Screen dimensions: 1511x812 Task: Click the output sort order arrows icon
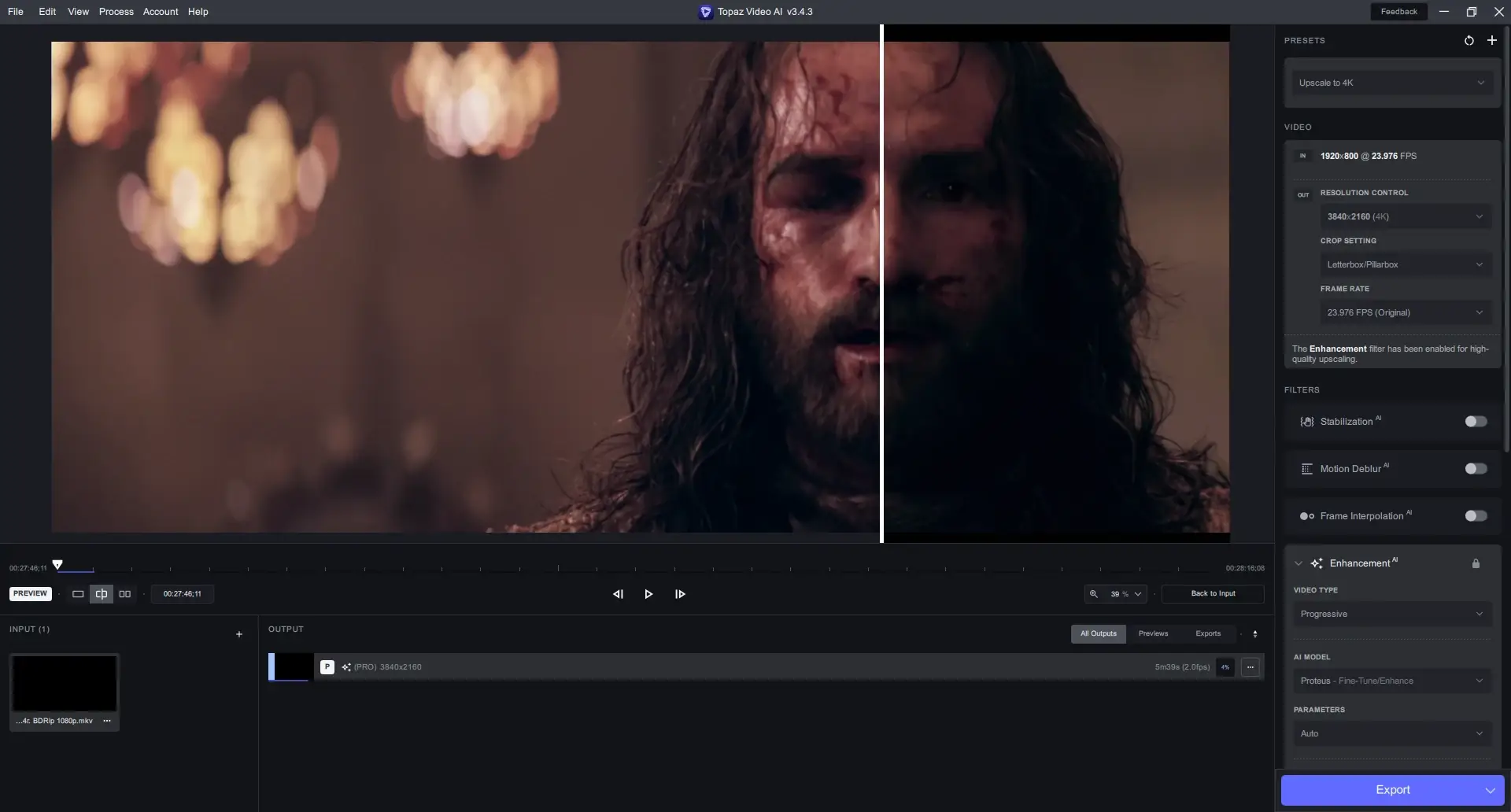pos(1255,634)
